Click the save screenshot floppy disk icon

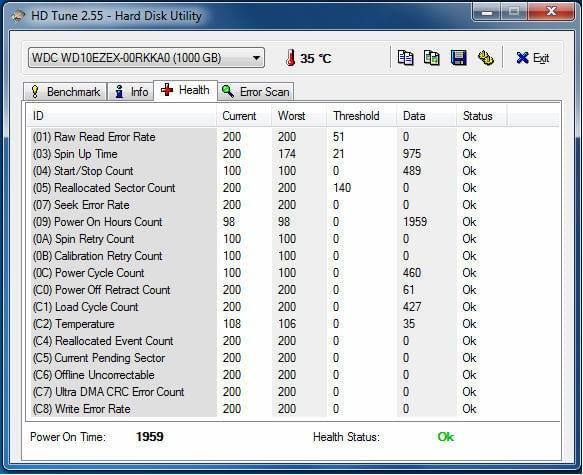[x=458, y=58]
